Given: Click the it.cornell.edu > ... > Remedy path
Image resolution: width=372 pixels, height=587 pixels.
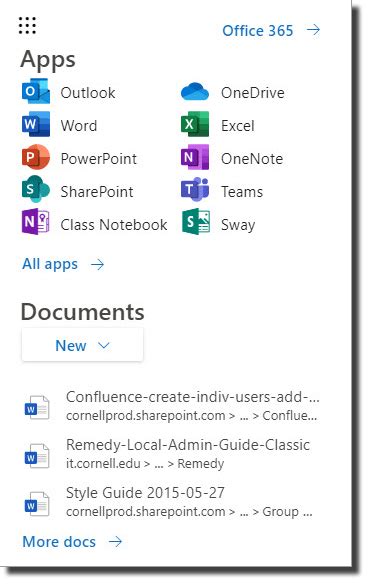Looking at the screenshot, I should (145, 464).
